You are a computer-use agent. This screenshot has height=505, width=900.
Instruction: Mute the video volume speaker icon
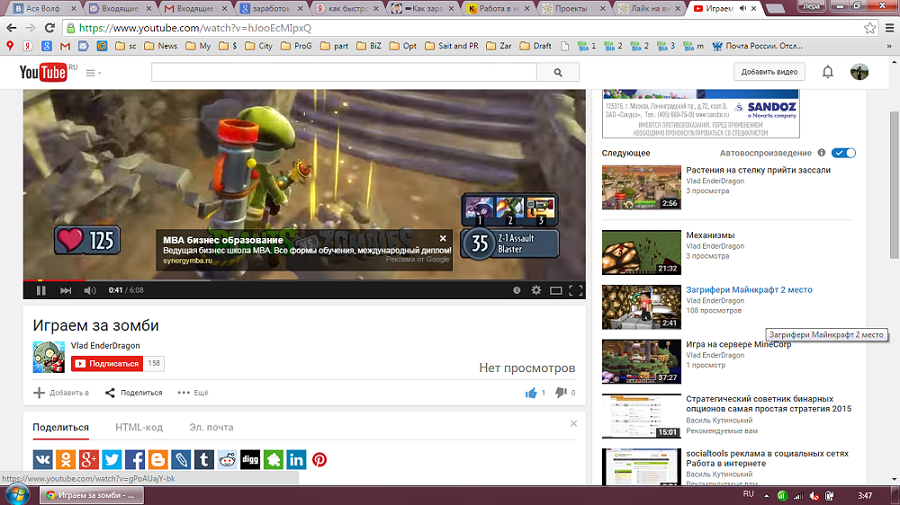coord(90,290)
